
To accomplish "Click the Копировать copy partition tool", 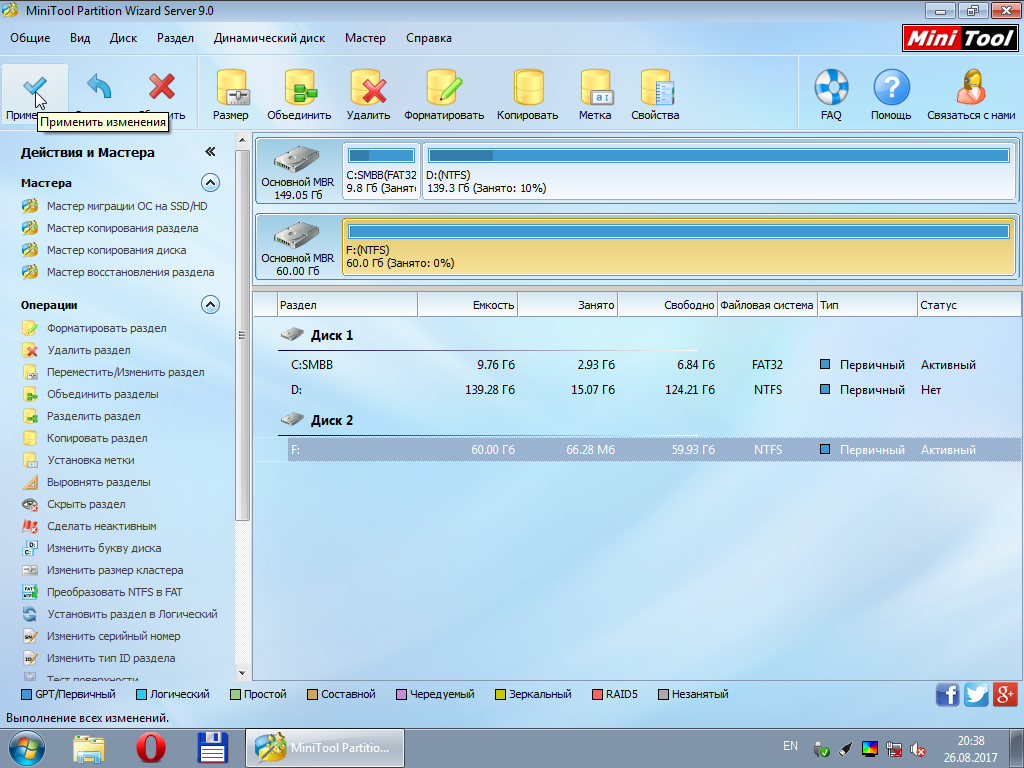I will click(528, 96).
